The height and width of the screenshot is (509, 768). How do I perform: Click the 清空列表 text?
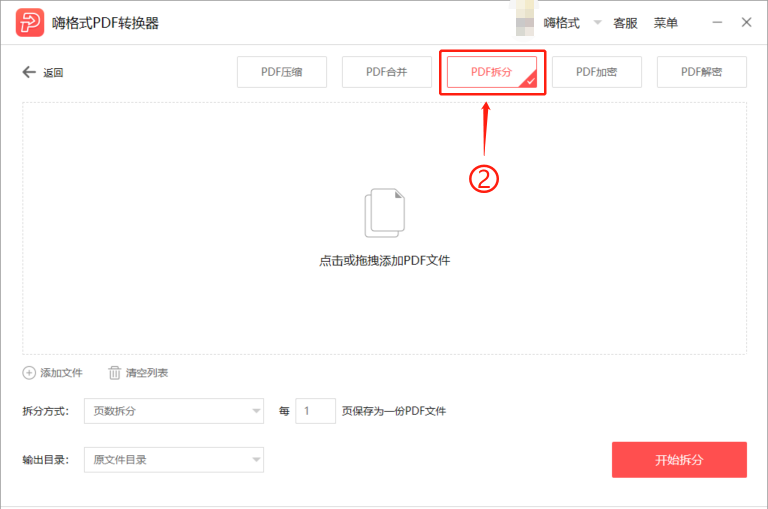147,373
